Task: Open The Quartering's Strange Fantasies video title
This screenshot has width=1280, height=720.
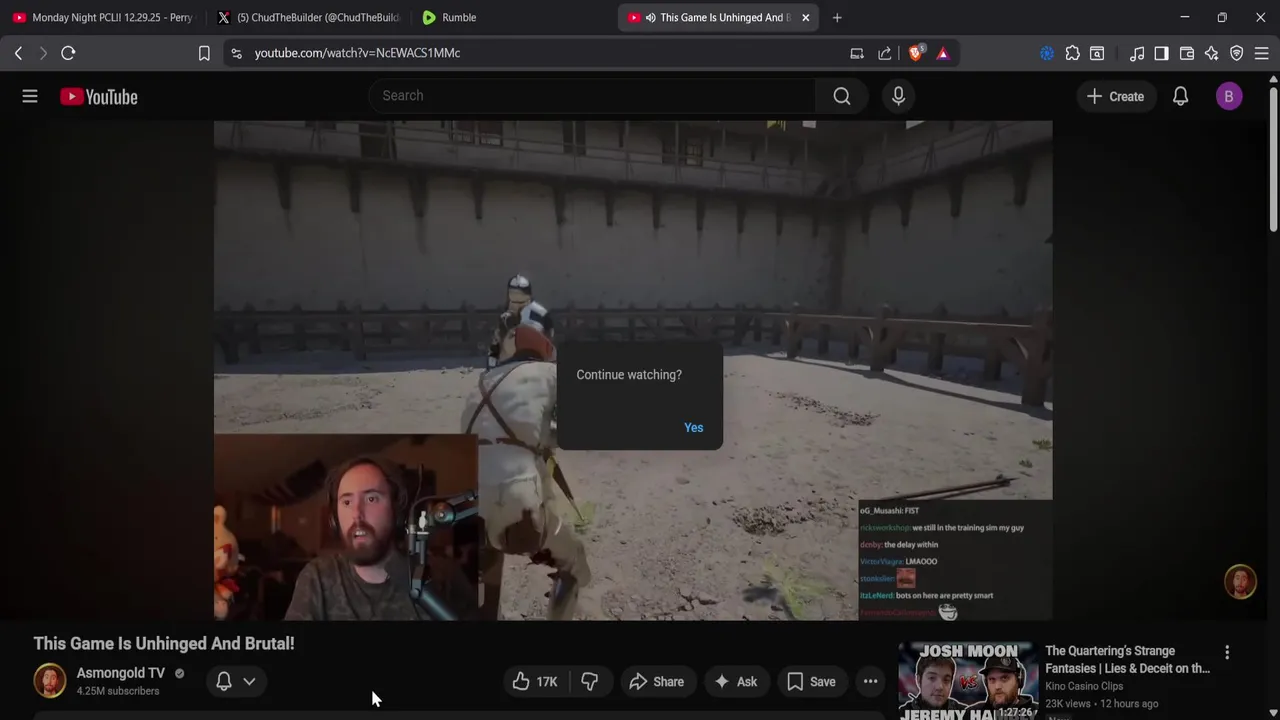Action: pyautogui.click(x=1127, y=660)
